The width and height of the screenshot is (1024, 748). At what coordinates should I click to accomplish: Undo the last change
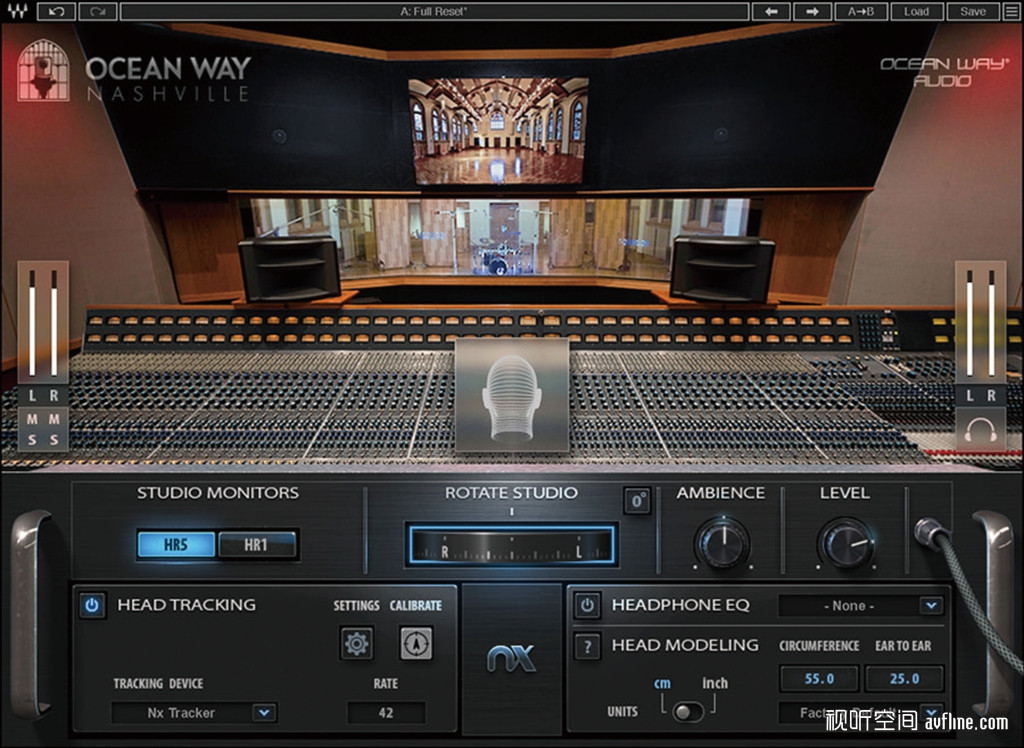click(x=56, y=11)
